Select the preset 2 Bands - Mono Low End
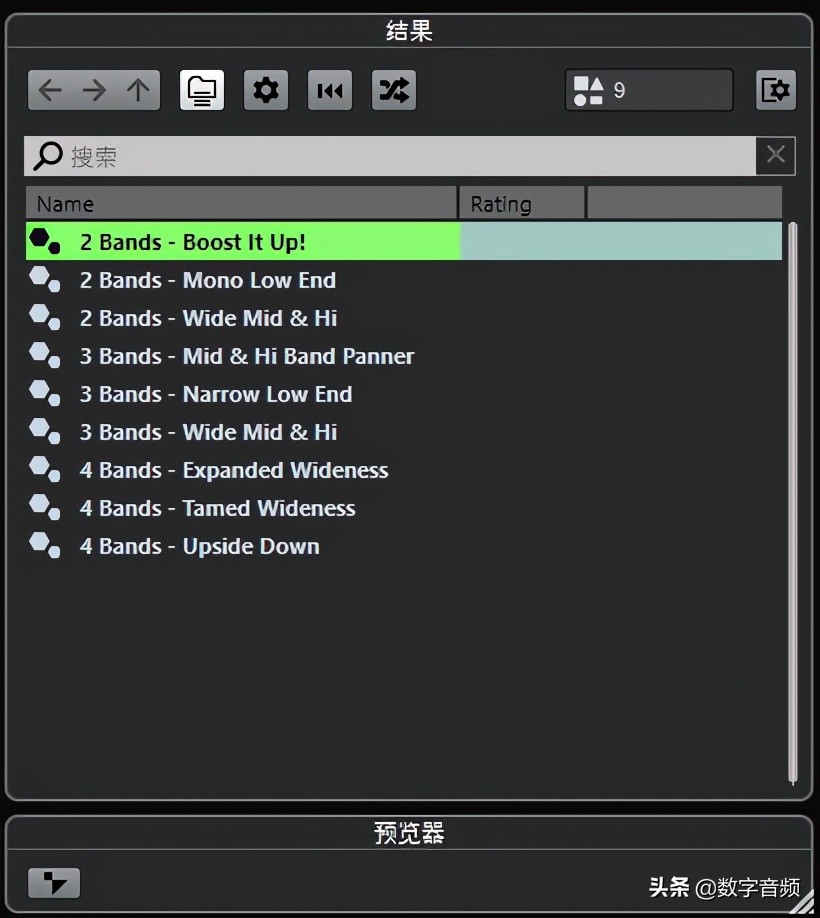This screenshot has width=820, height=918. point(207,280)
